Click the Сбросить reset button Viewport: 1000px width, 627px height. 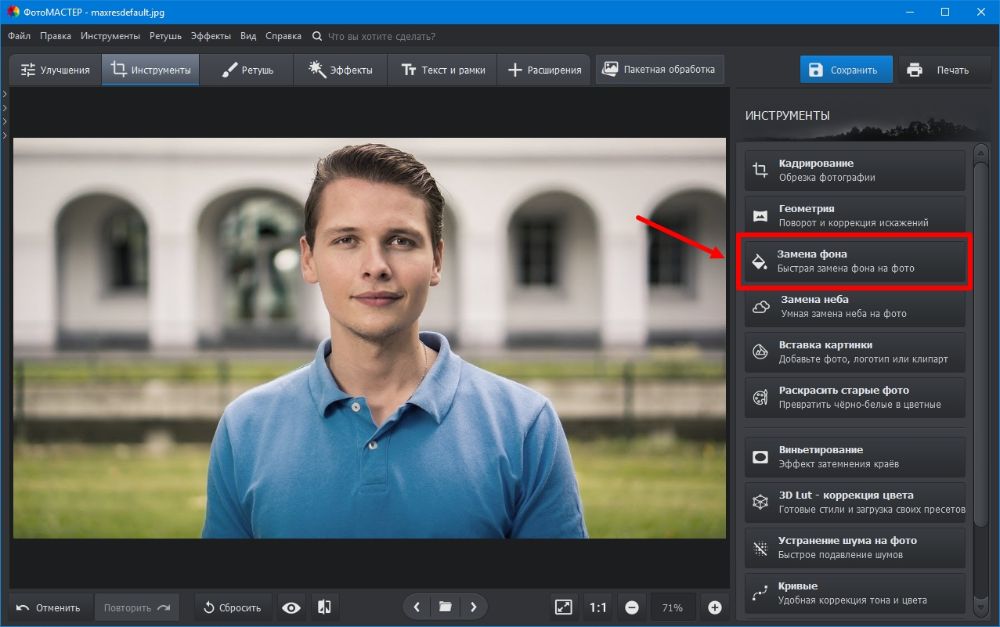(x=232, y=607)
